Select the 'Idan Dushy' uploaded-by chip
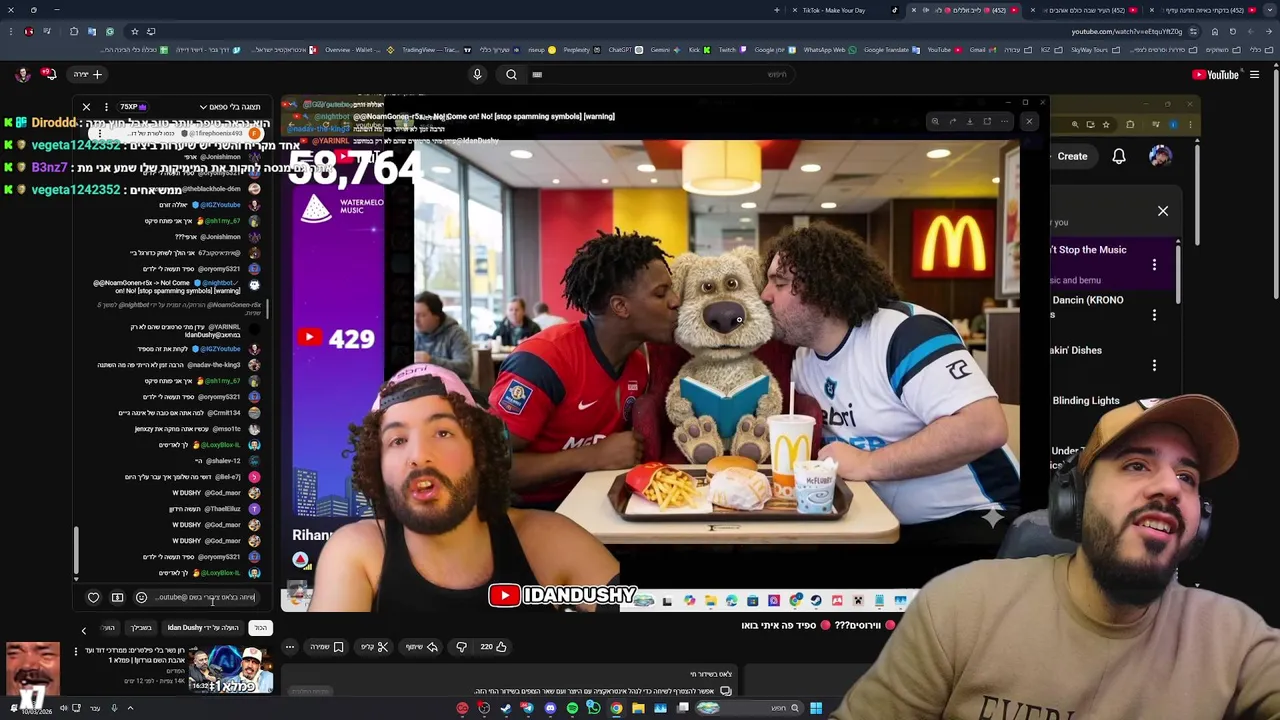 [203, 628]
